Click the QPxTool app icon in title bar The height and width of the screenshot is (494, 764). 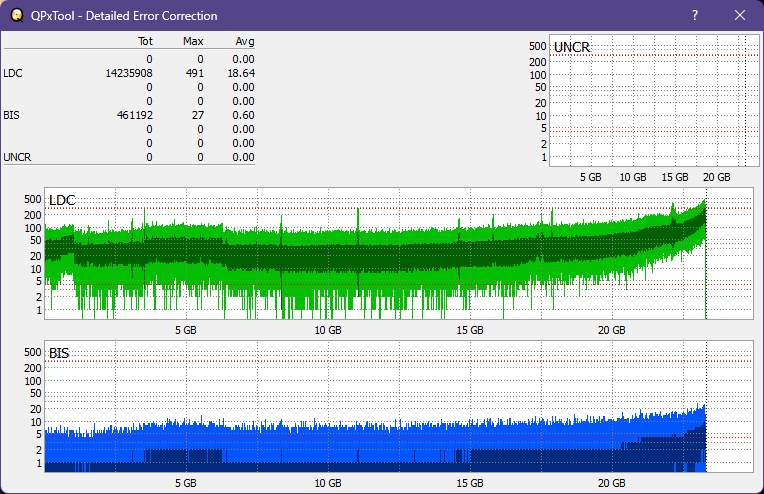click(x=17, y=15)
